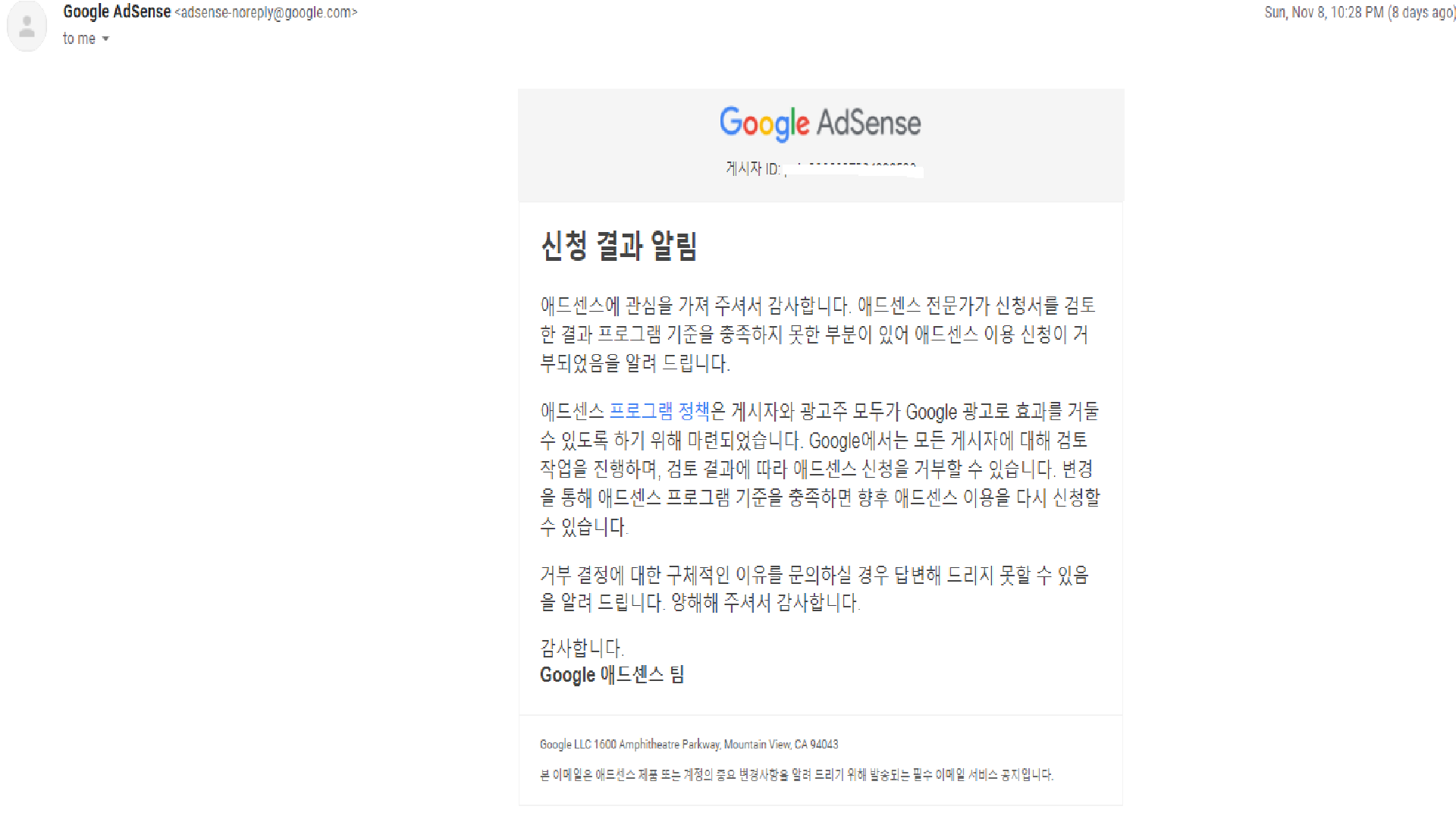Click the sender name Google AdSense
Screen dimensions: 1456x819
coord(117,12)
